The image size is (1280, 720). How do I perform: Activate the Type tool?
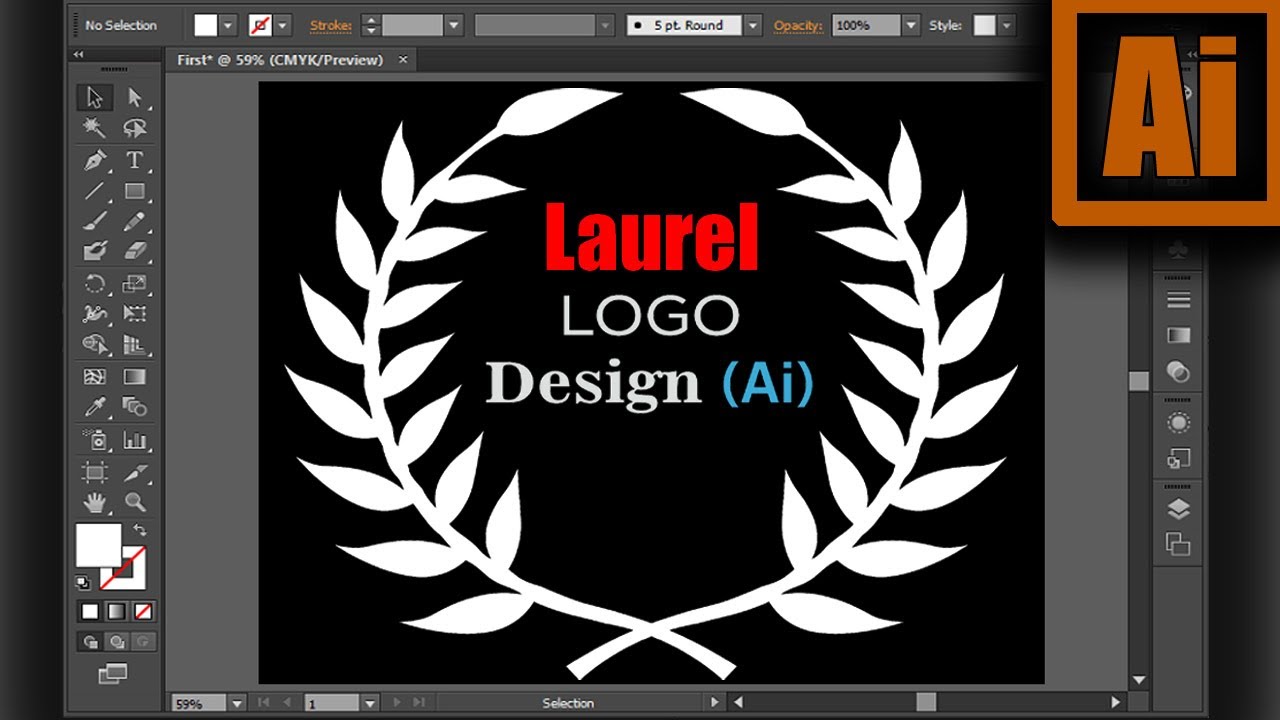pyautogui.click(x=135, y=160)
